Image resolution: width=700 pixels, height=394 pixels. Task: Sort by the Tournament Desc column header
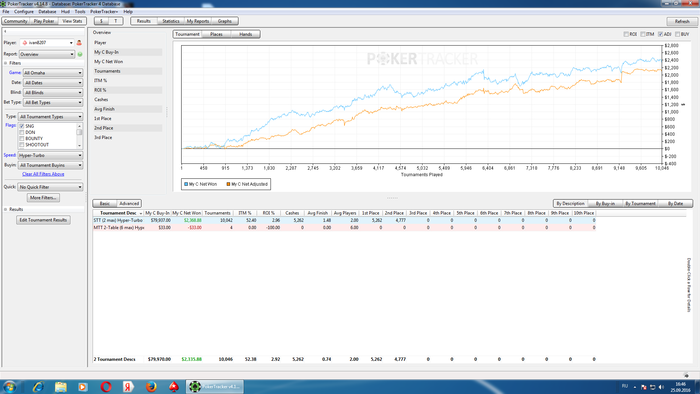[118, 213]
